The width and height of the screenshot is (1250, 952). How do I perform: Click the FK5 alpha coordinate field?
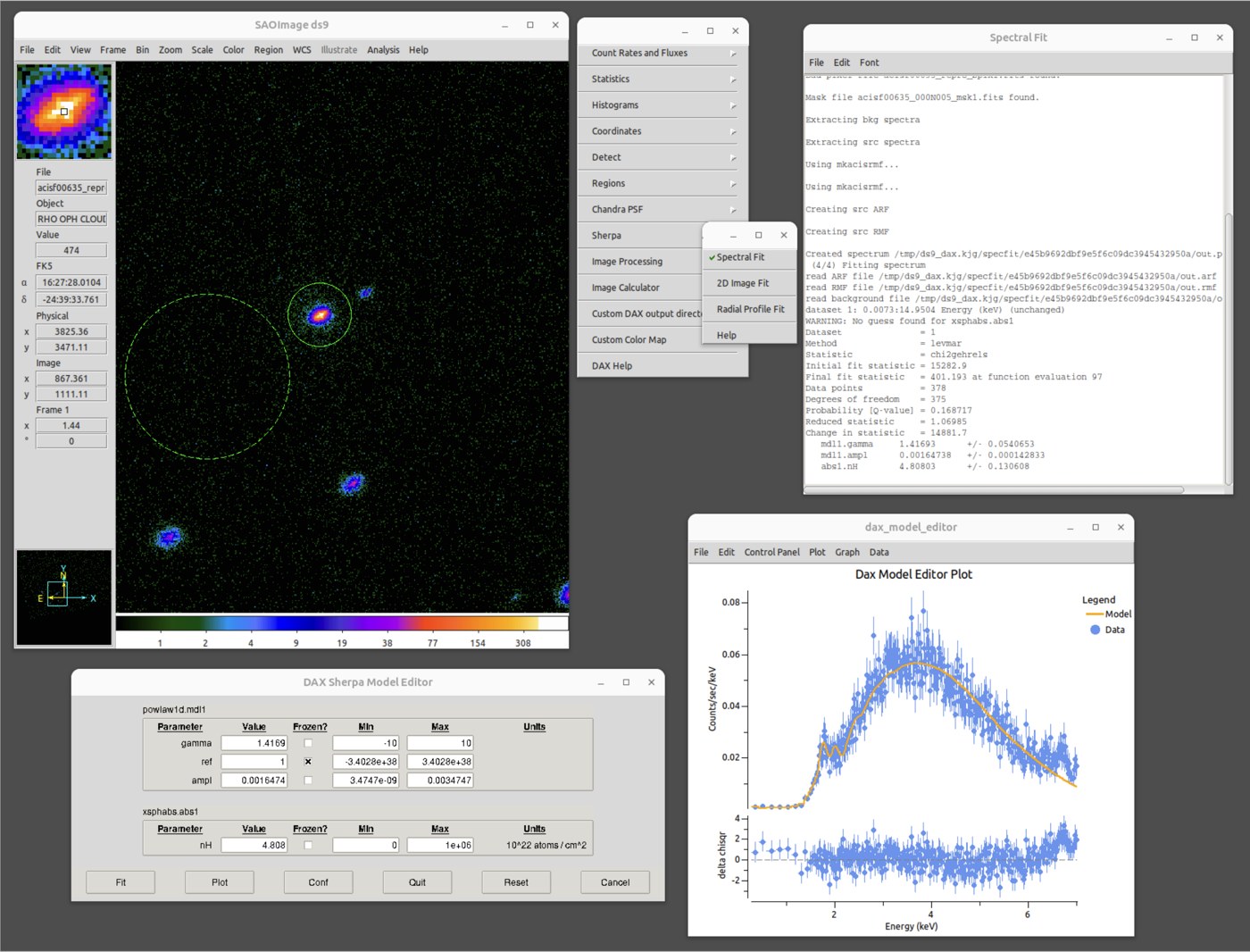pos(71,282)
